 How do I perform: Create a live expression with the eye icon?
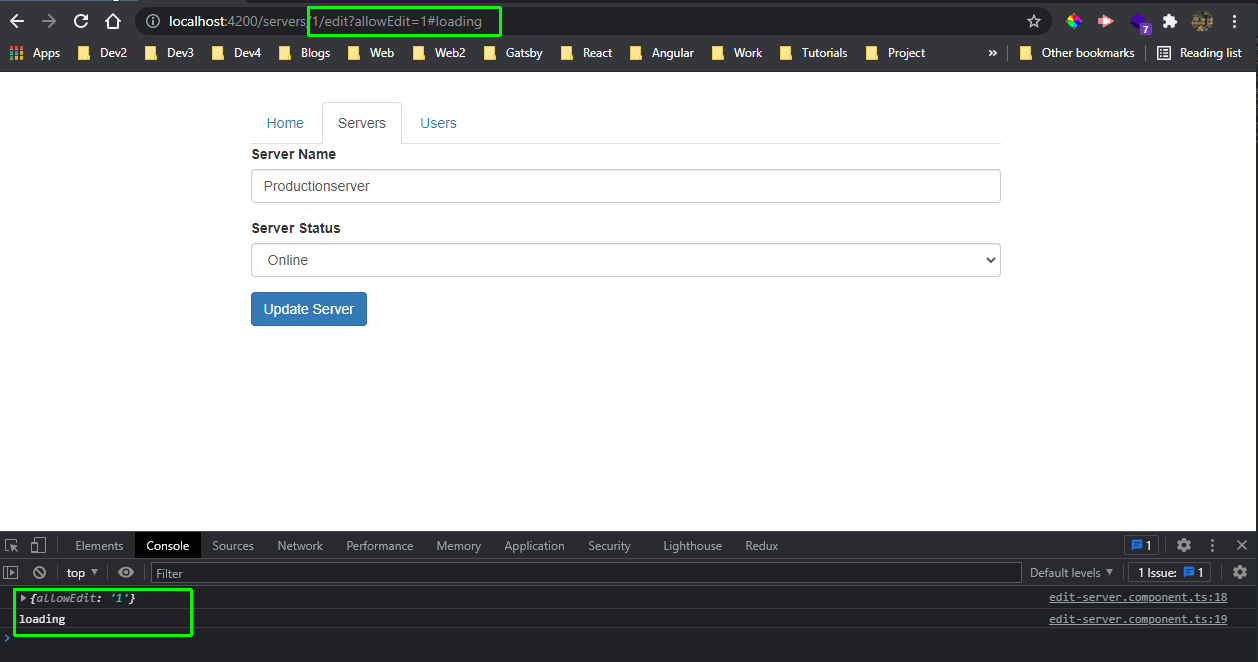pos(126,573)
